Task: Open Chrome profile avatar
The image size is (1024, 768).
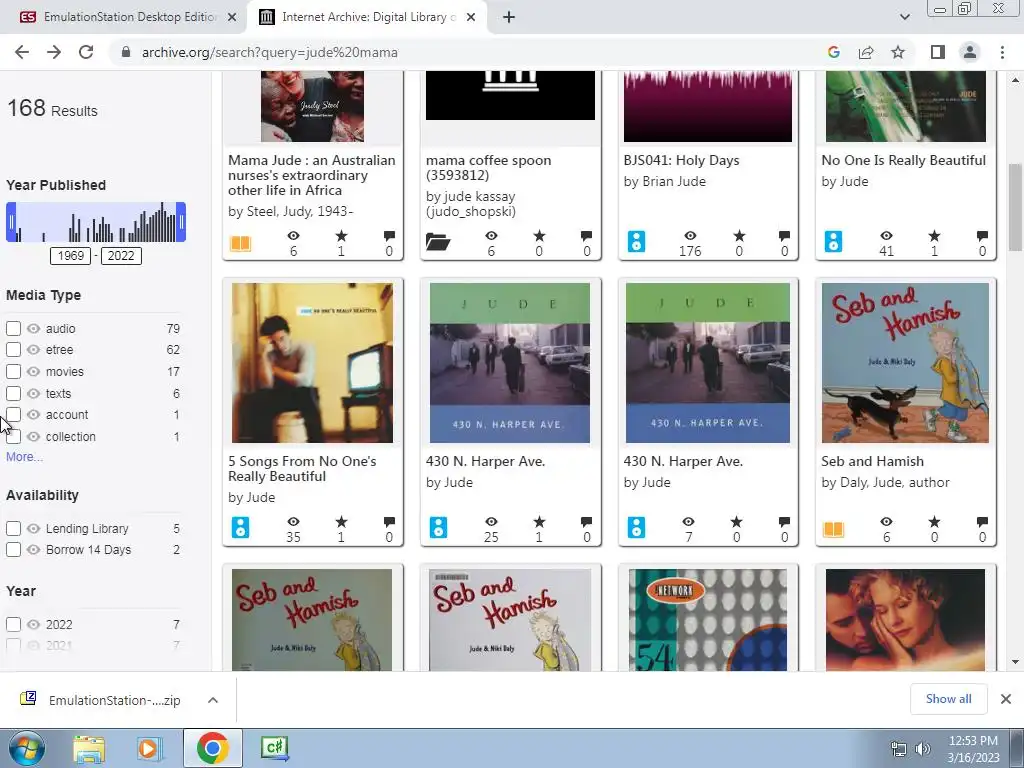Action: (x=970, y=52)
